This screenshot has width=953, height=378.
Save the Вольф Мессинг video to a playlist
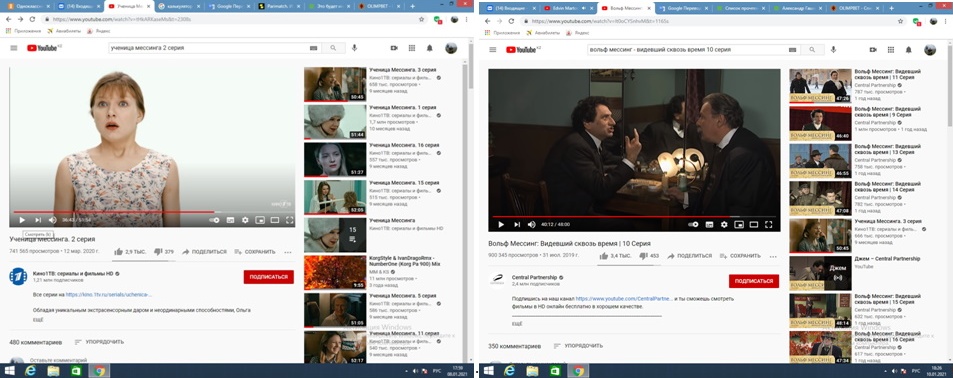[x=740, y=256]
